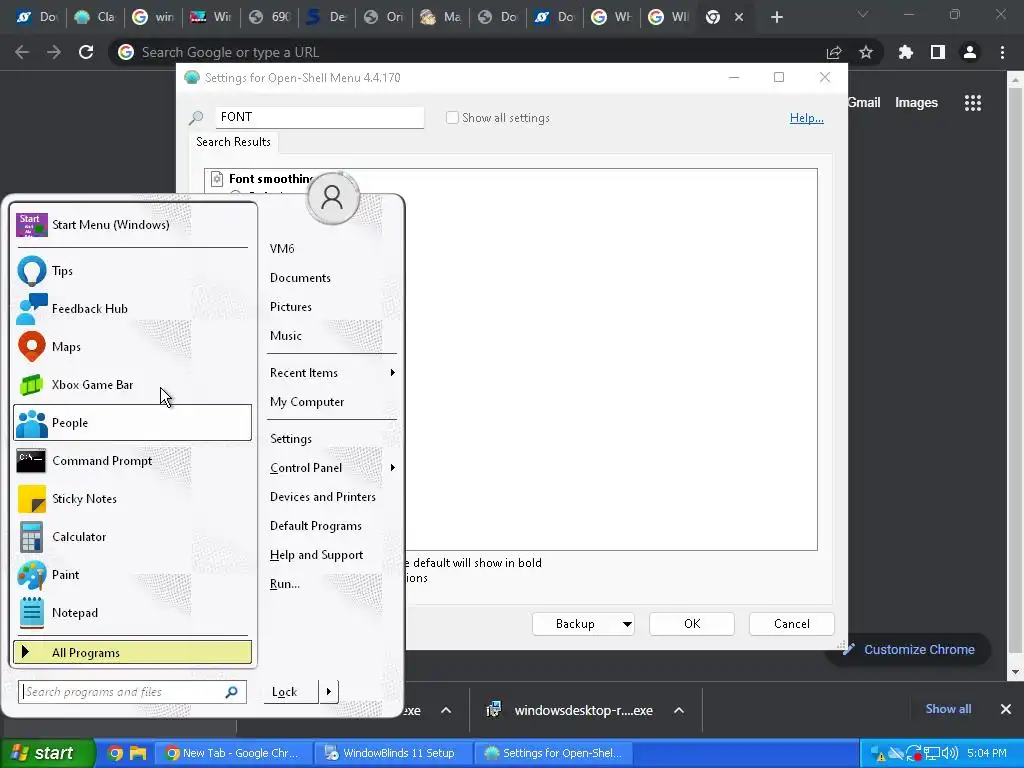Open Chrome extensions puzzle icon
This screenshot has width=1024, height=768.
pos(905,52)
